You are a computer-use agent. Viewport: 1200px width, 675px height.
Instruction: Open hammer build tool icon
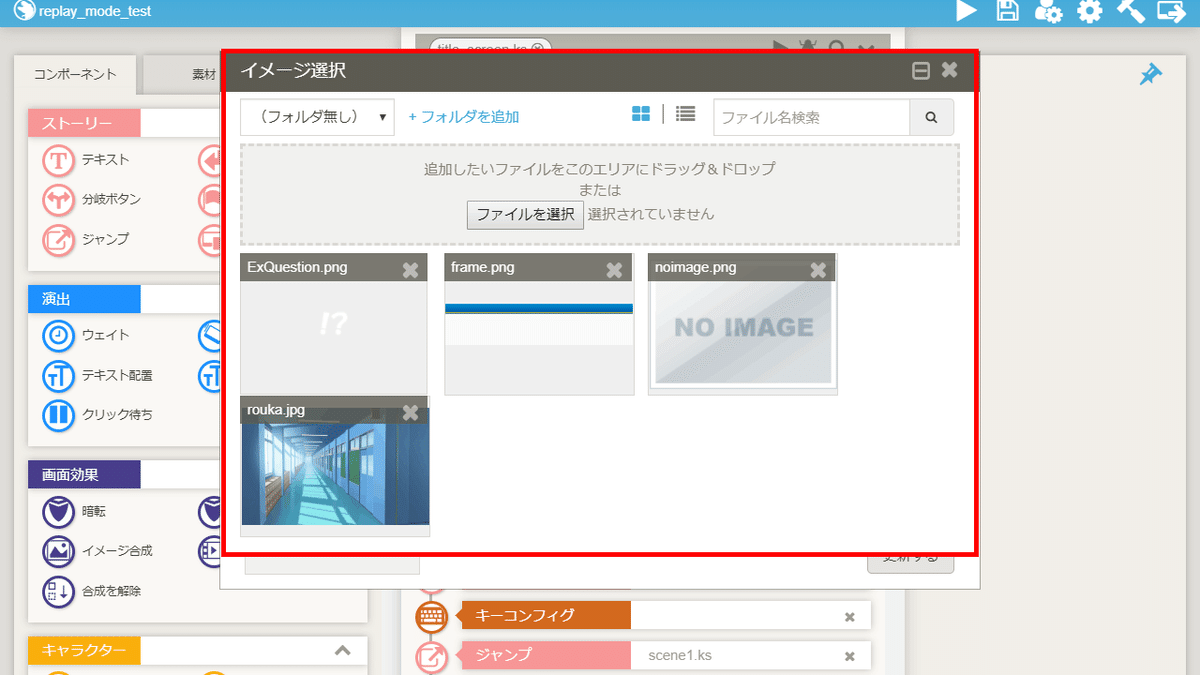click(1130, 12)
